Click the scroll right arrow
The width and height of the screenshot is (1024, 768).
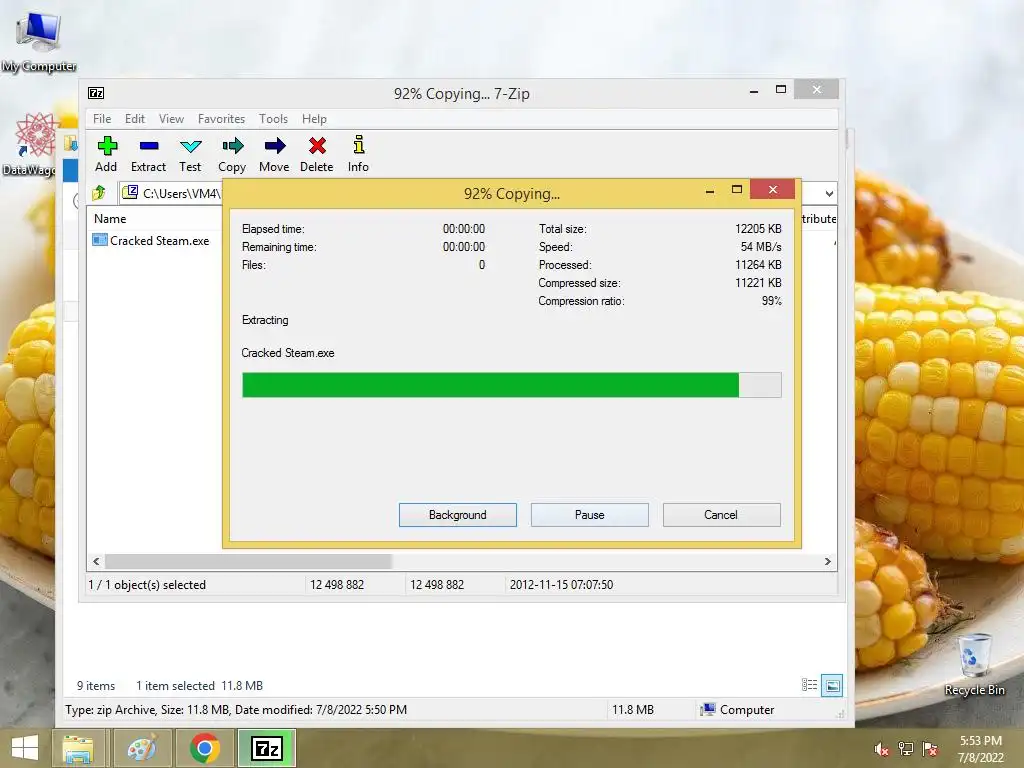(827, 561)
